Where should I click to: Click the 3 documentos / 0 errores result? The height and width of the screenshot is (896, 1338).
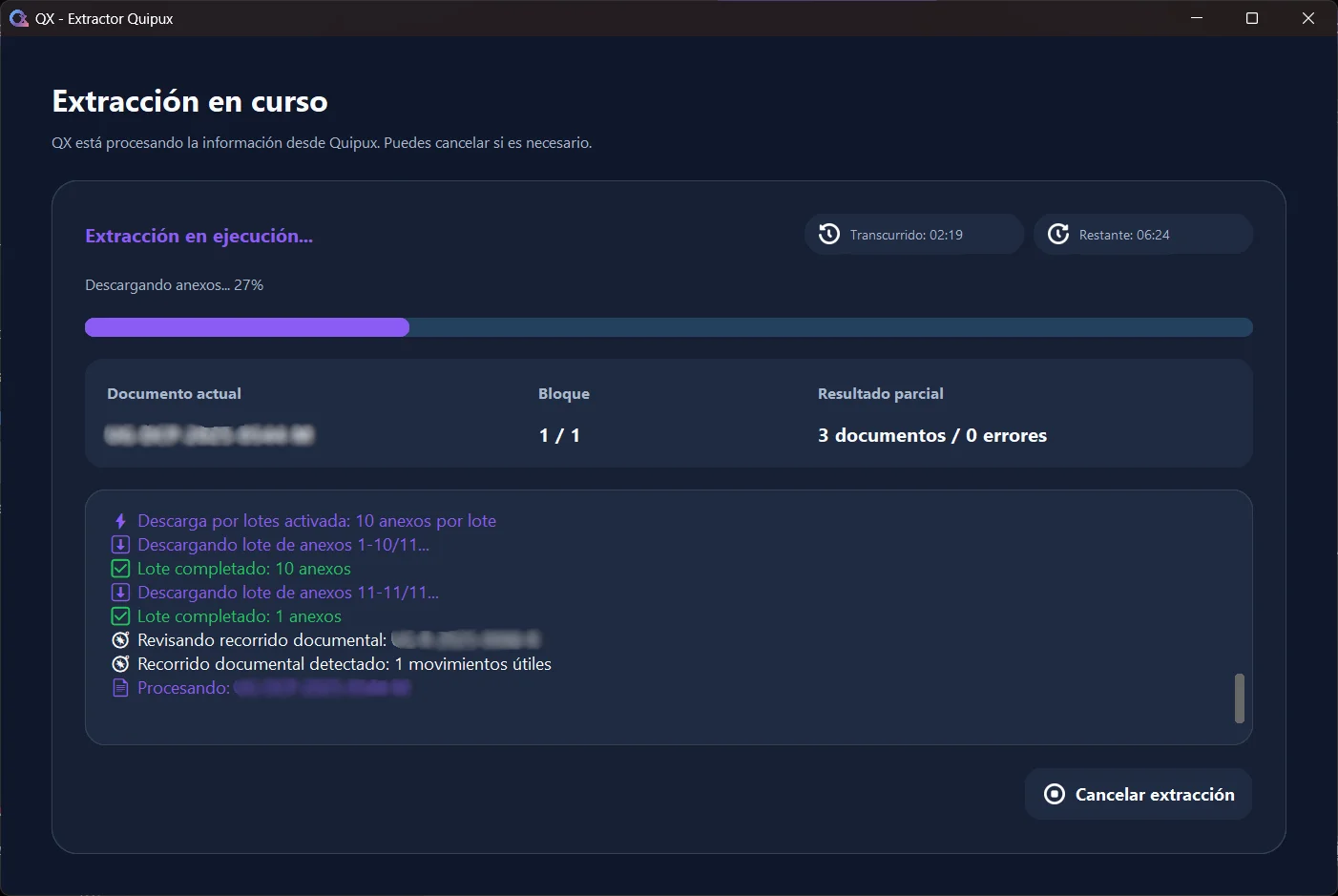(x=932, y=435)
